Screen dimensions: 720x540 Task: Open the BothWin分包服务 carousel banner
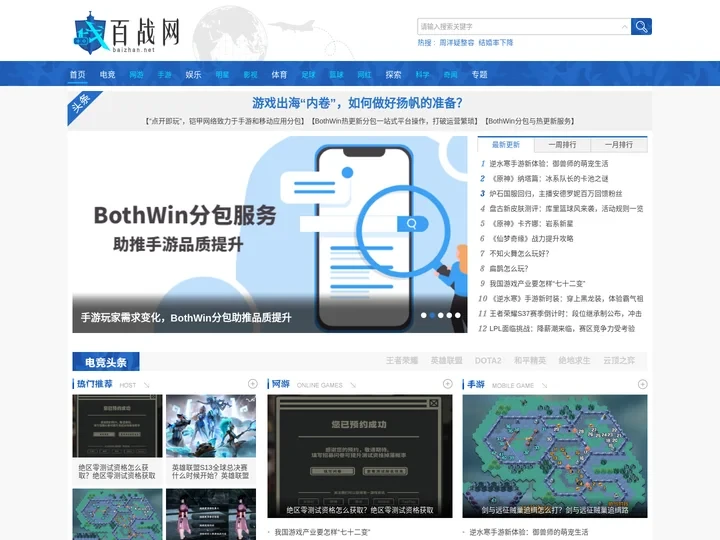270,234
